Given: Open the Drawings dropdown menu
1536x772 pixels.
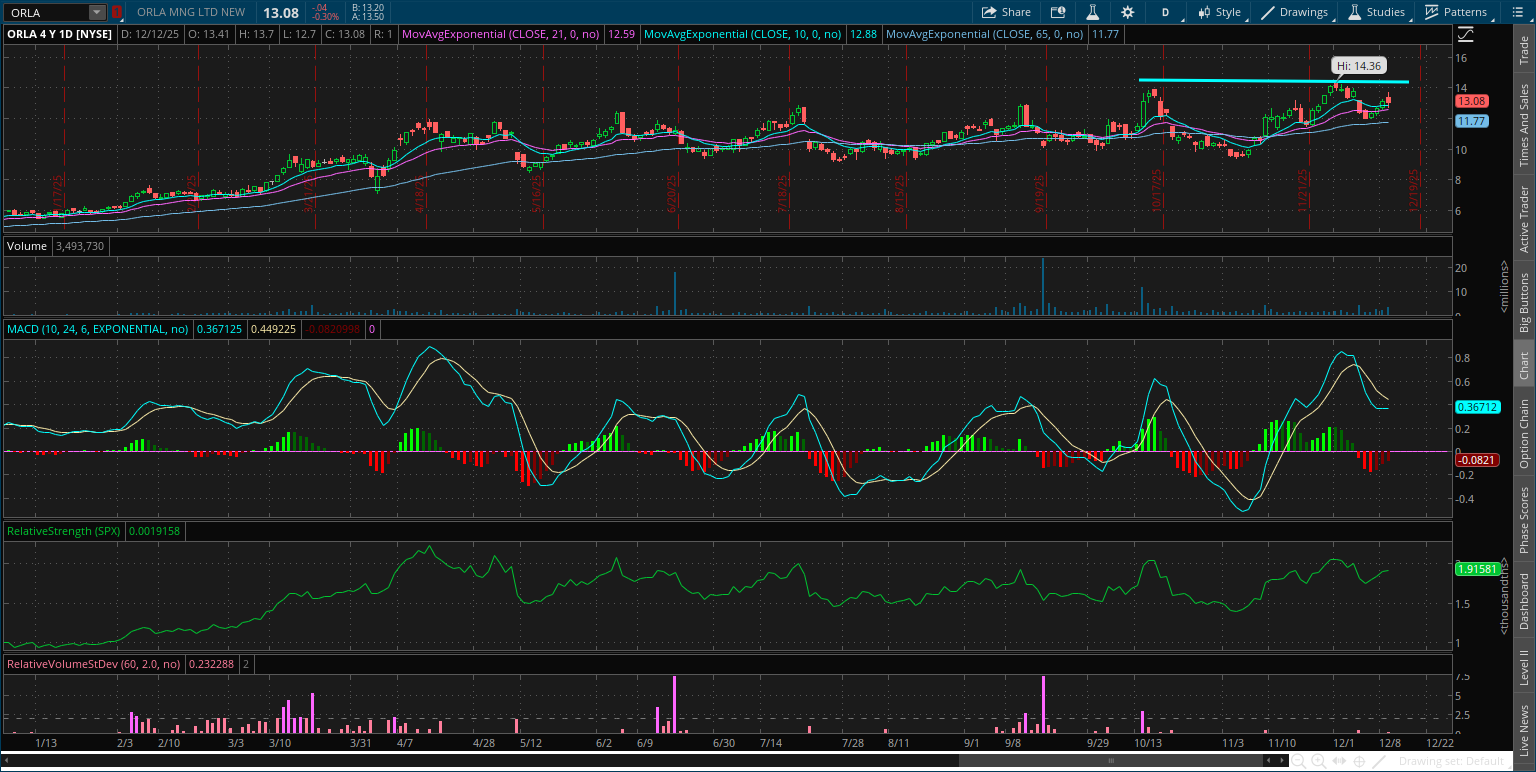Looking at the screenshot, I should pyautogui.click(x=1297, y=12).
